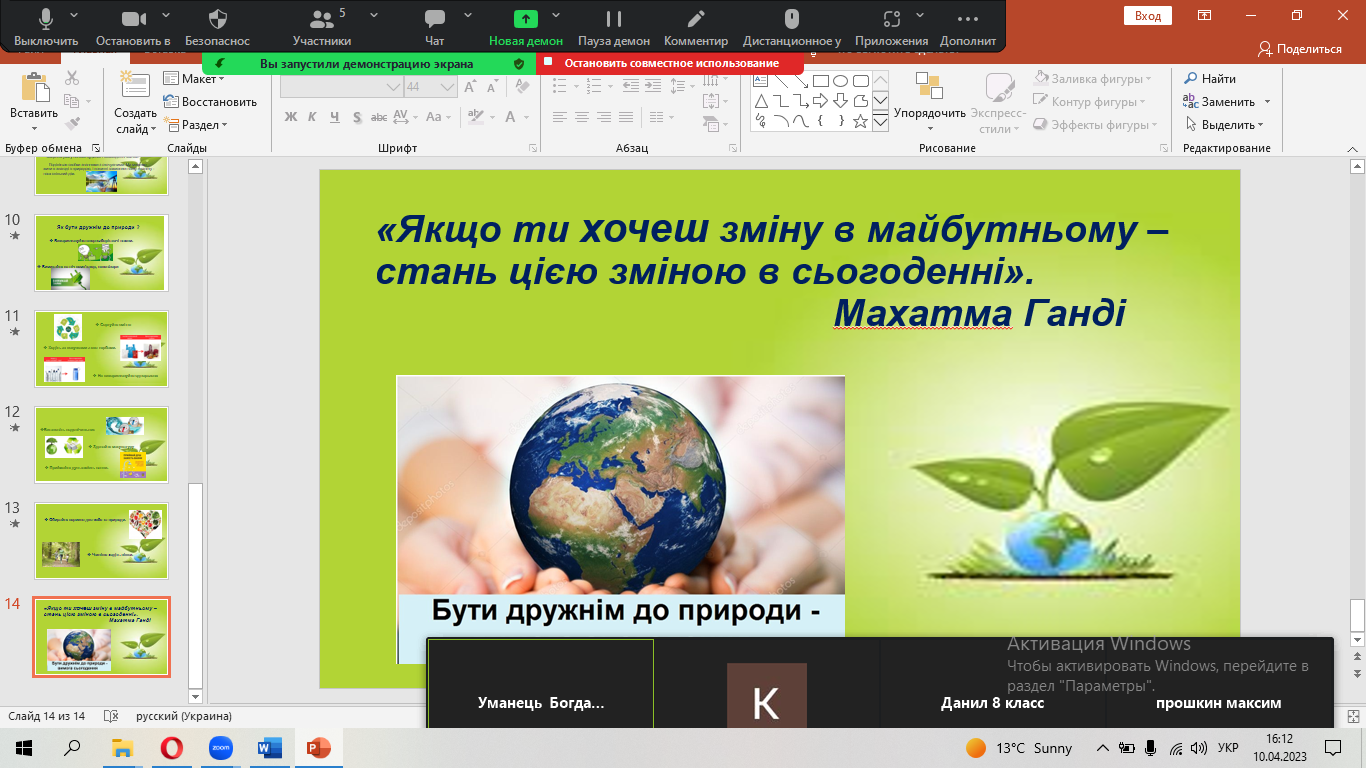1366x768 pixels.
Task: Expand the Layout (Макет) dropdown
Action: pyautogui.click(x=195, y=79)
